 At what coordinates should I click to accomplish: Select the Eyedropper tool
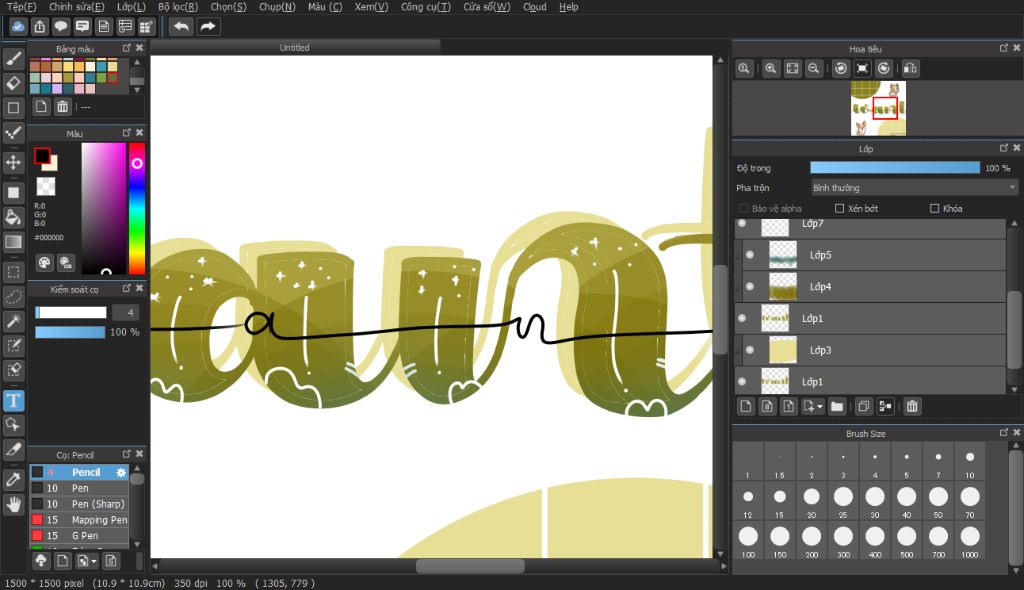click(x=13, y=479)
